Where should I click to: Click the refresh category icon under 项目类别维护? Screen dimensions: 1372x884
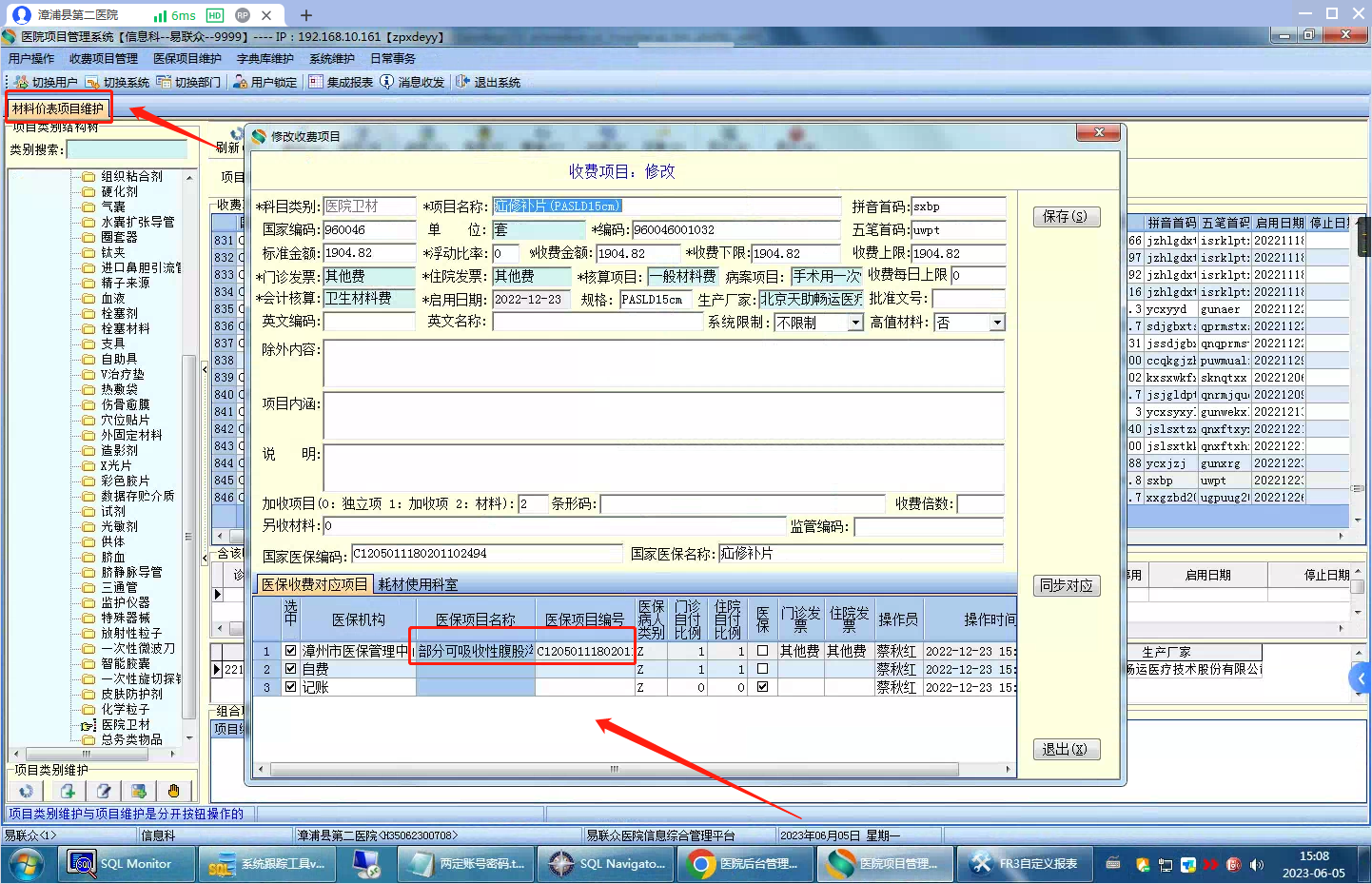[27, 791]
